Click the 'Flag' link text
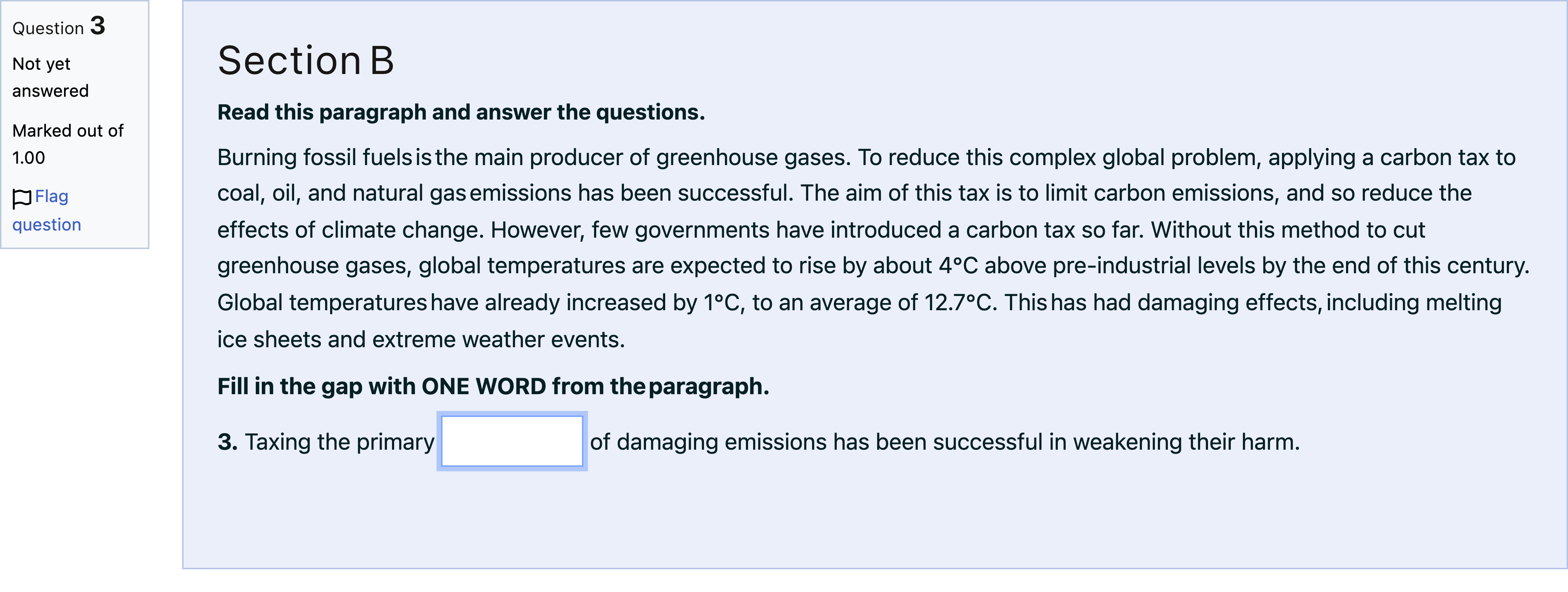 click(x=51, y=197)
